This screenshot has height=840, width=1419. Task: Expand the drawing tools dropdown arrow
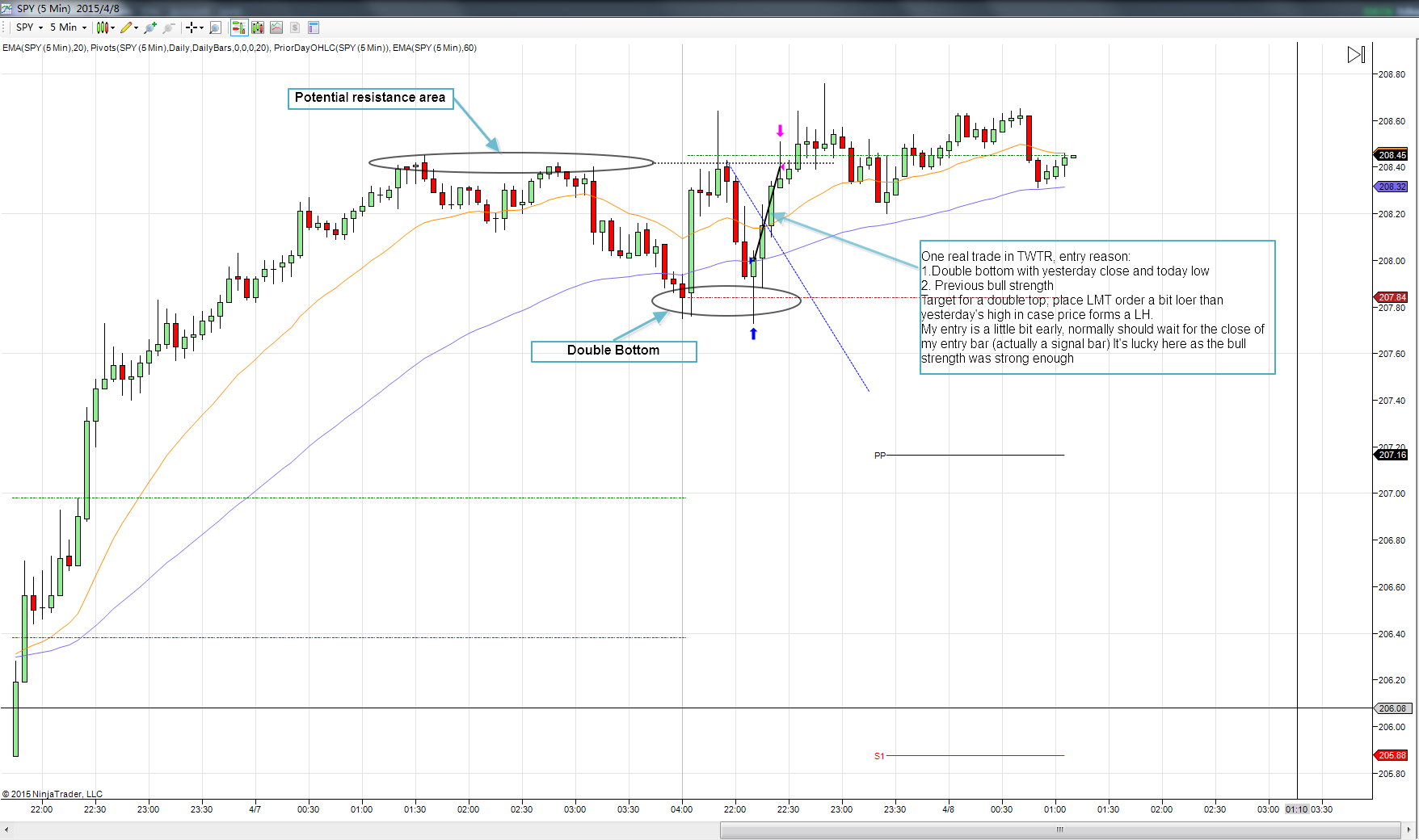point(136,27)
